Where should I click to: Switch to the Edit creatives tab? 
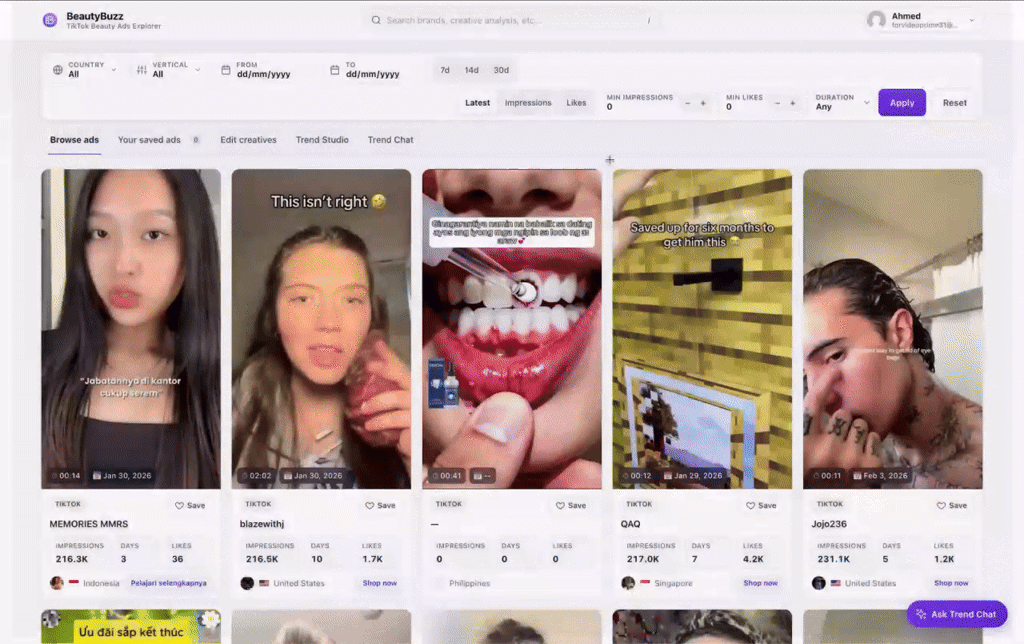[248, 140]
